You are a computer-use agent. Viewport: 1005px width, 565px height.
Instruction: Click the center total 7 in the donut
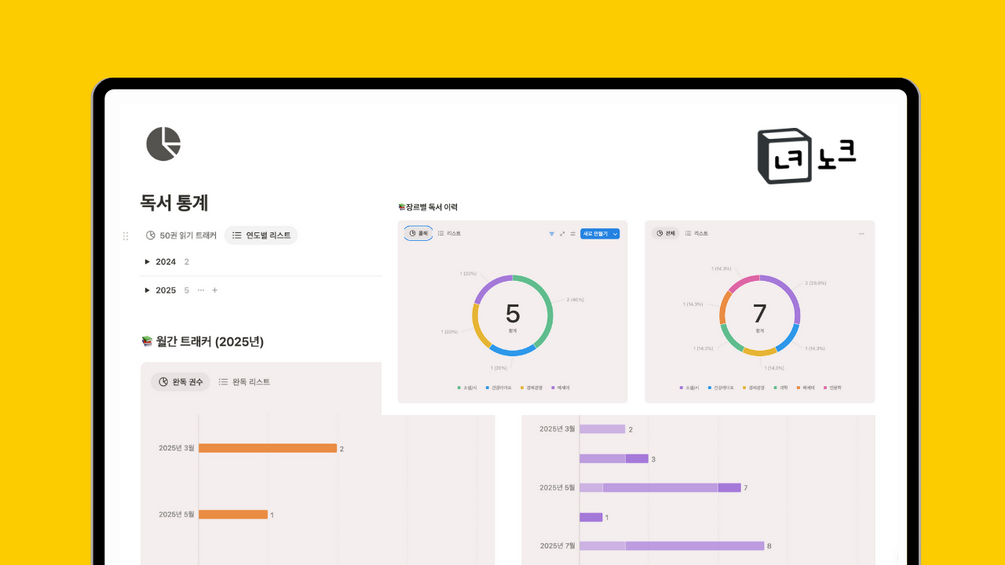click(760, 313)
